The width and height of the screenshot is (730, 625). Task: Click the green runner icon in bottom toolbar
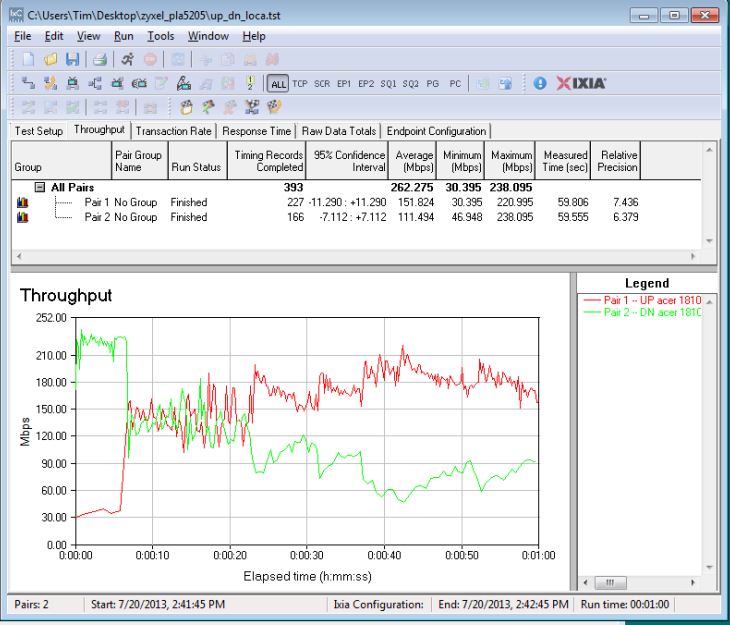(208, 108)
